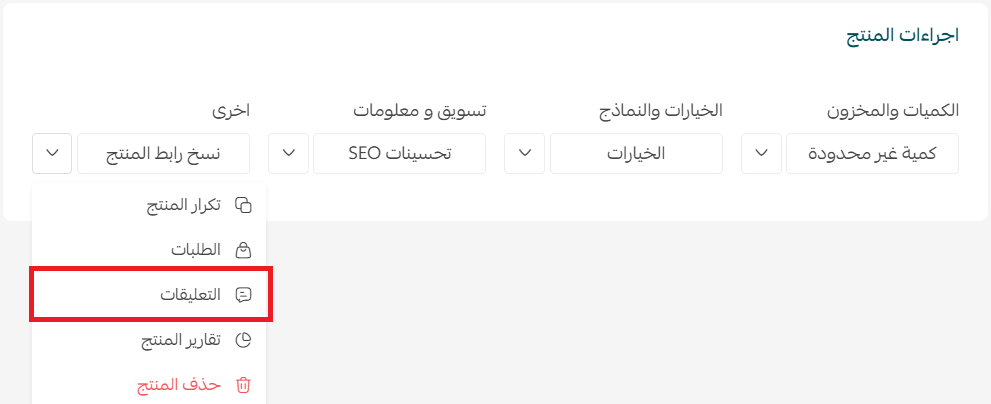Open the الخيارات button
991x404 pixels.
click(636, 153)
